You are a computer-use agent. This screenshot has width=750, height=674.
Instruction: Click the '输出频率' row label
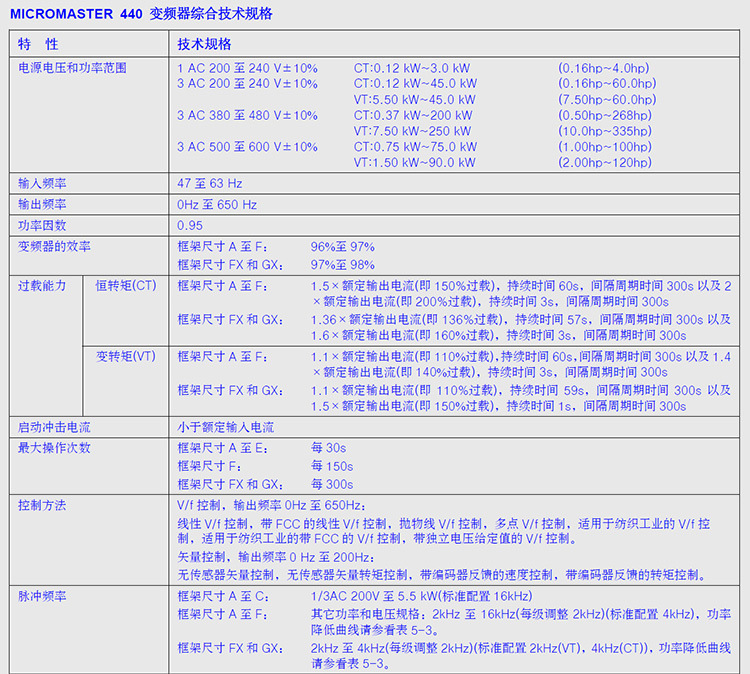(42, 204)
